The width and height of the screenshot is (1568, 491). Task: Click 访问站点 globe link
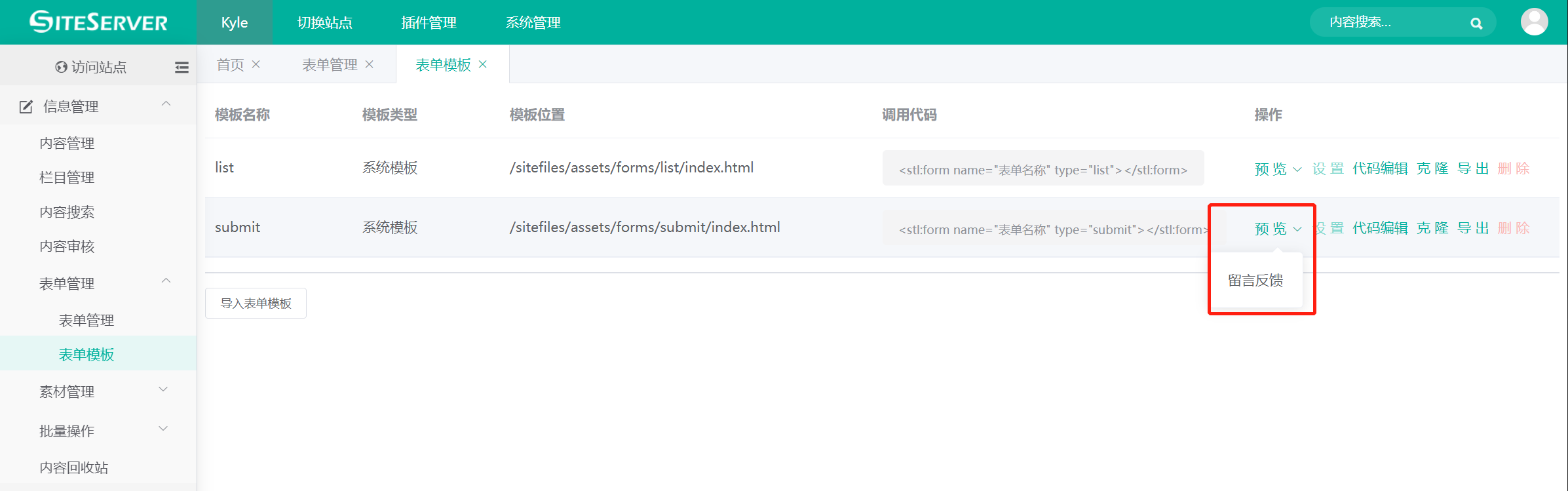point(91,67)
